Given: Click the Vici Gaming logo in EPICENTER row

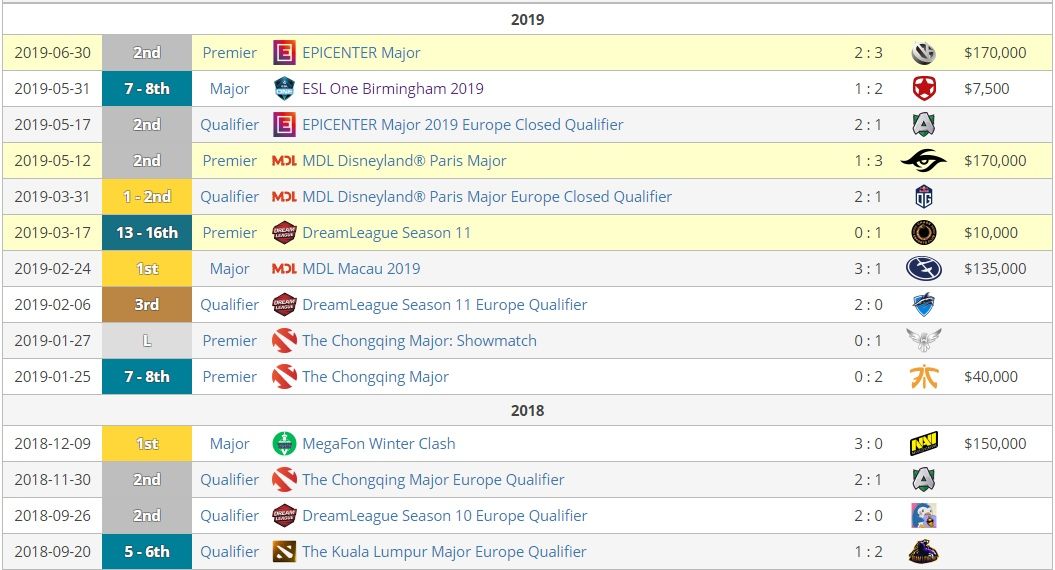Looking at the screenshot, I should 924,52.
